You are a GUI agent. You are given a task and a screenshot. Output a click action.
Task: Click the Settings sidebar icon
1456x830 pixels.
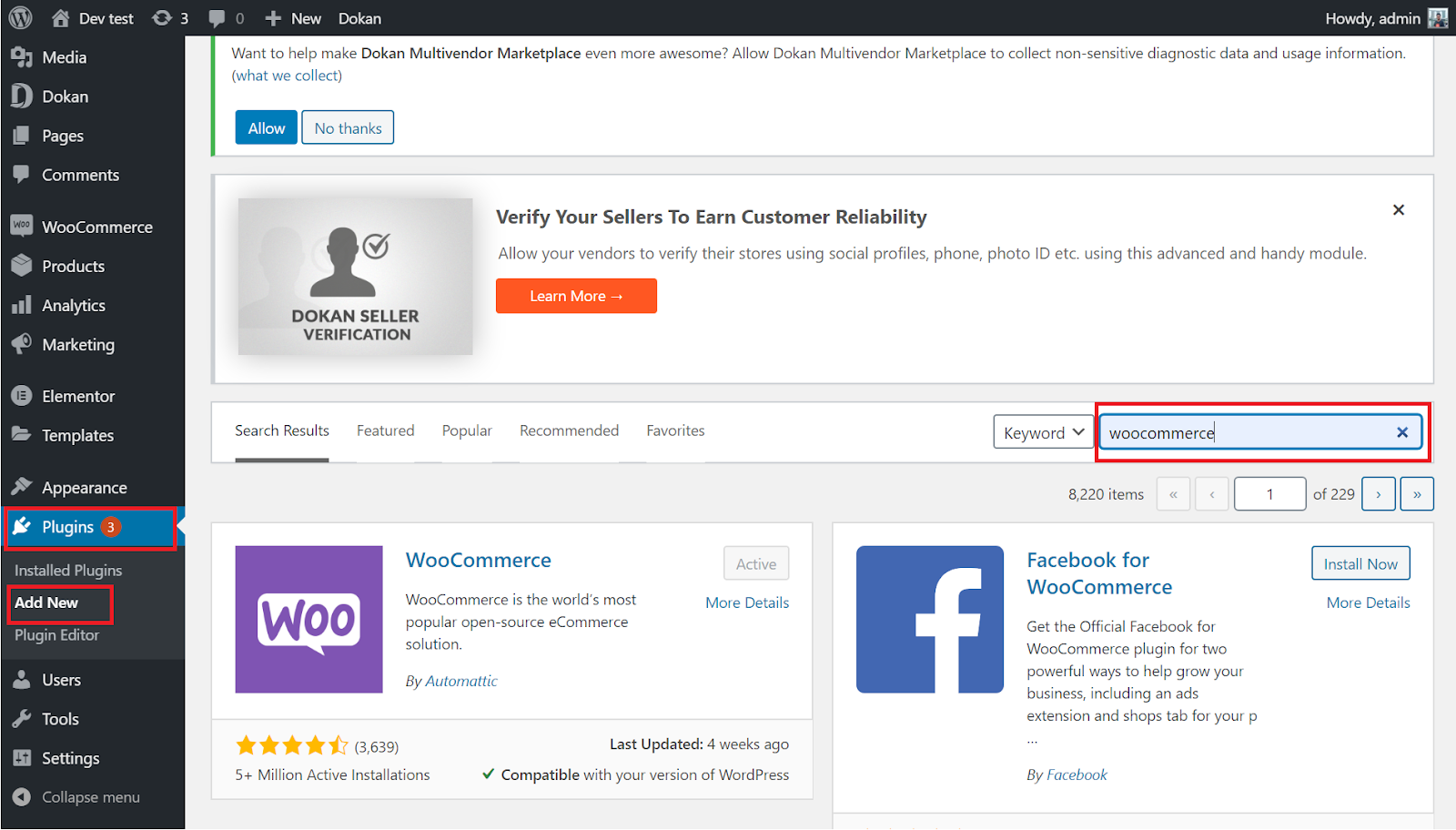pos(22,758)
